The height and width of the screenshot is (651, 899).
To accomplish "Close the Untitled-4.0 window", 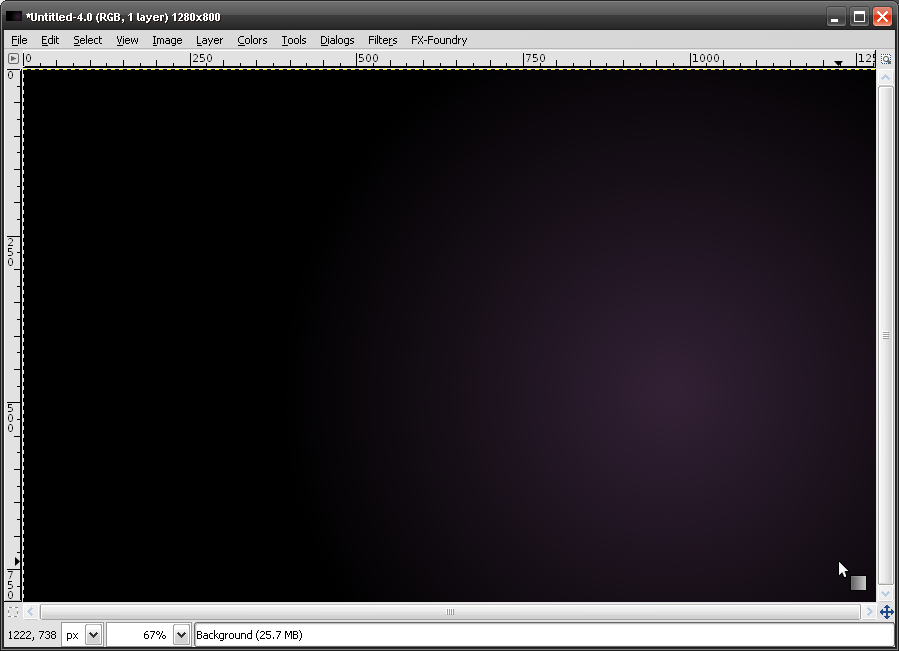I will coord(882,17).
